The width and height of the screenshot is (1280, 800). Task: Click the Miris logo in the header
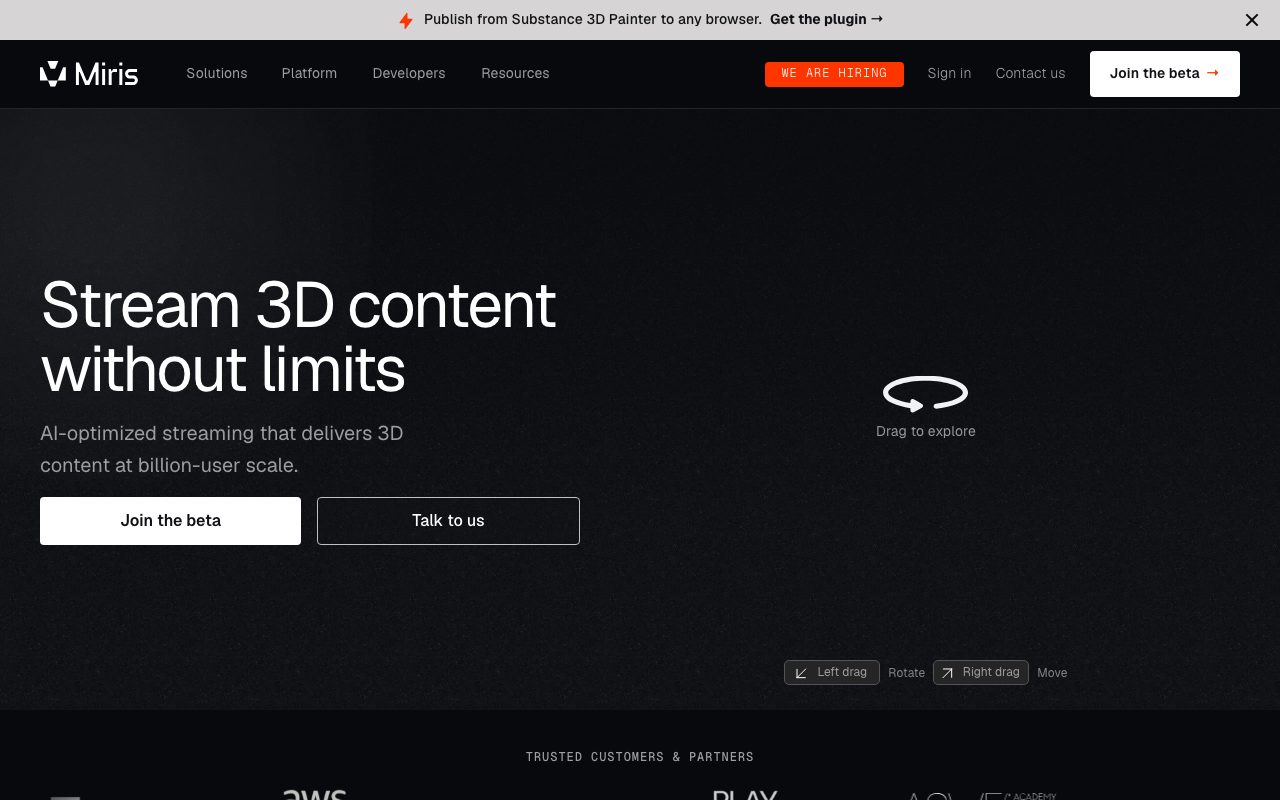tap(89, 74)
